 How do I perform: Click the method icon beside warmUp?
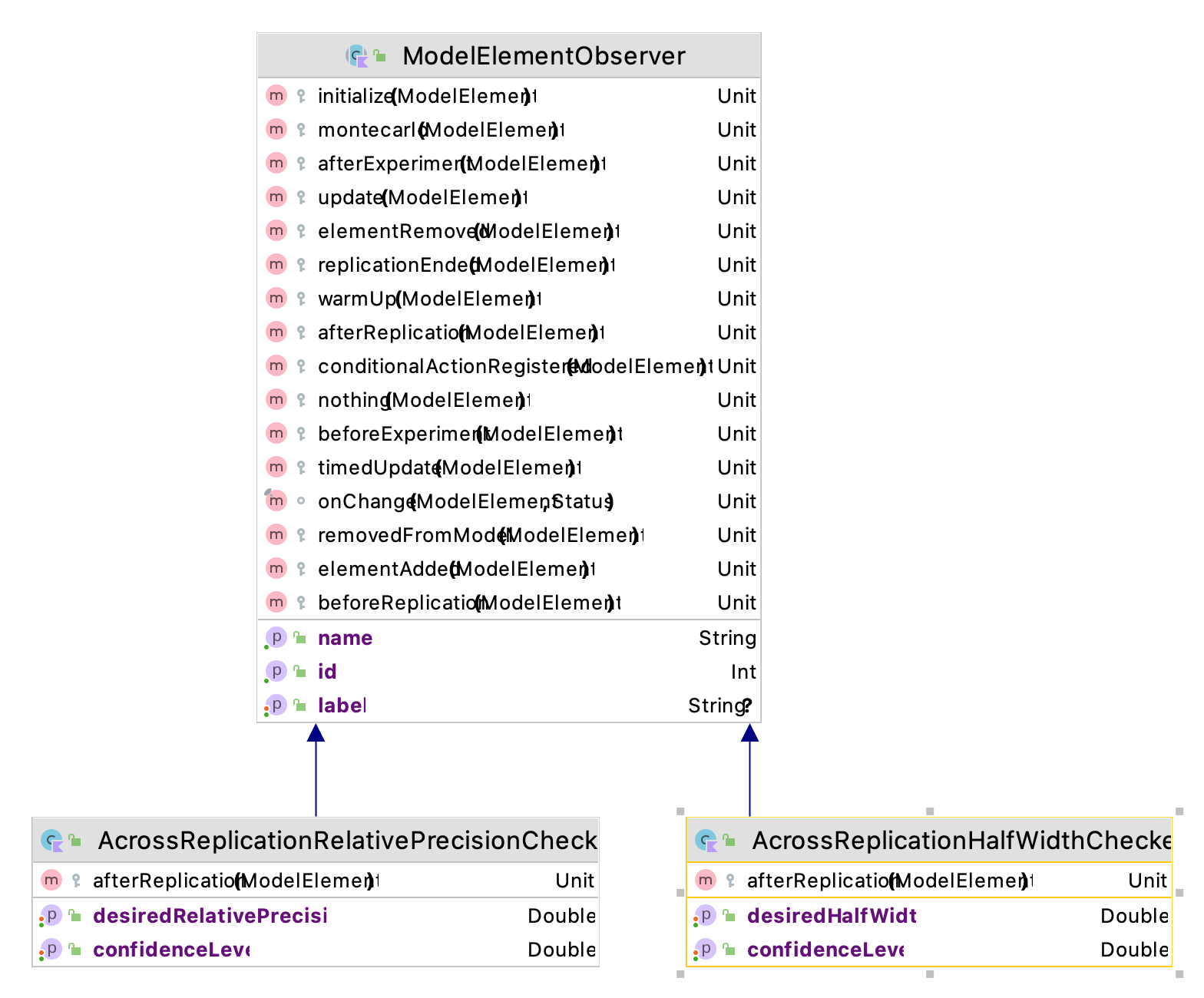[x=276, y=298]
